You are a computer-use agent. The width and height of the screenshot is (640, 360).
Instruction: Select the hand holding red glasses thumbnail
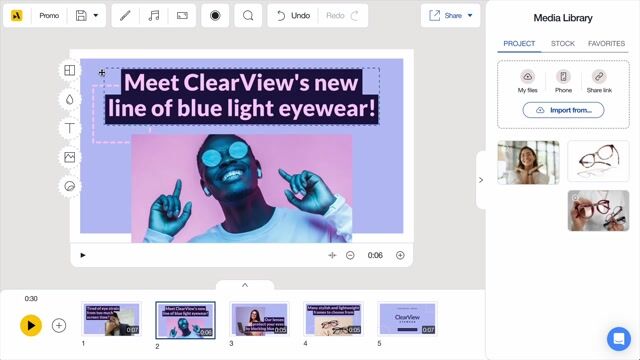point(598,211)
